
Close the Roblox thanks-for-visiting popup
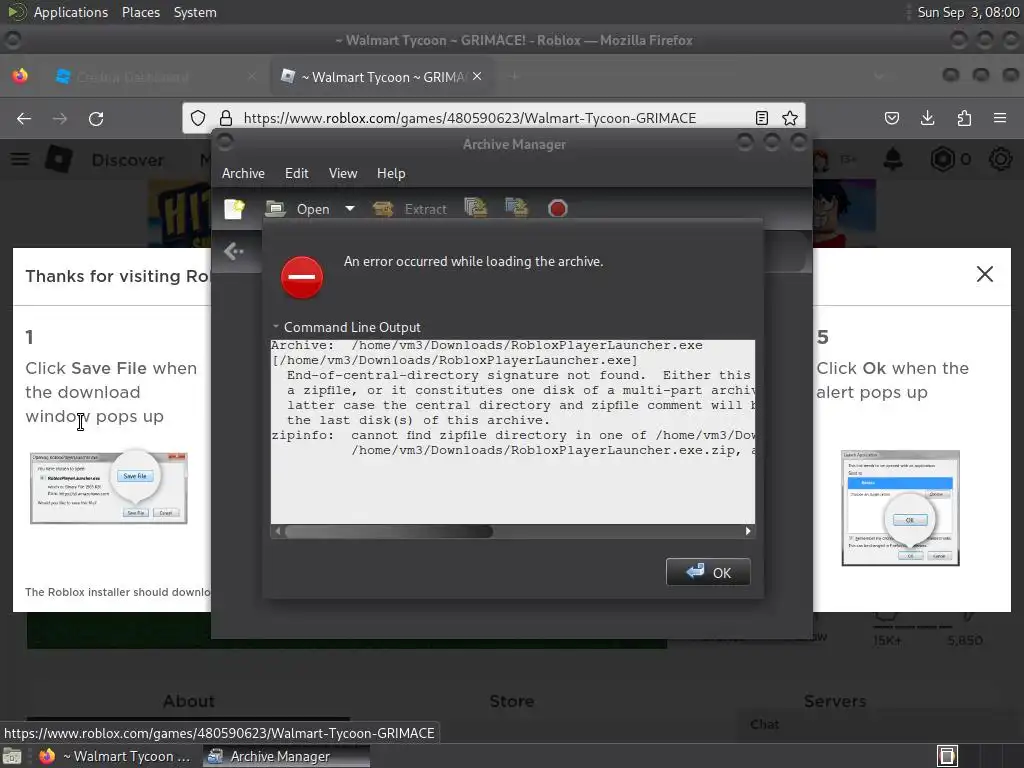(x=985, y=274)
